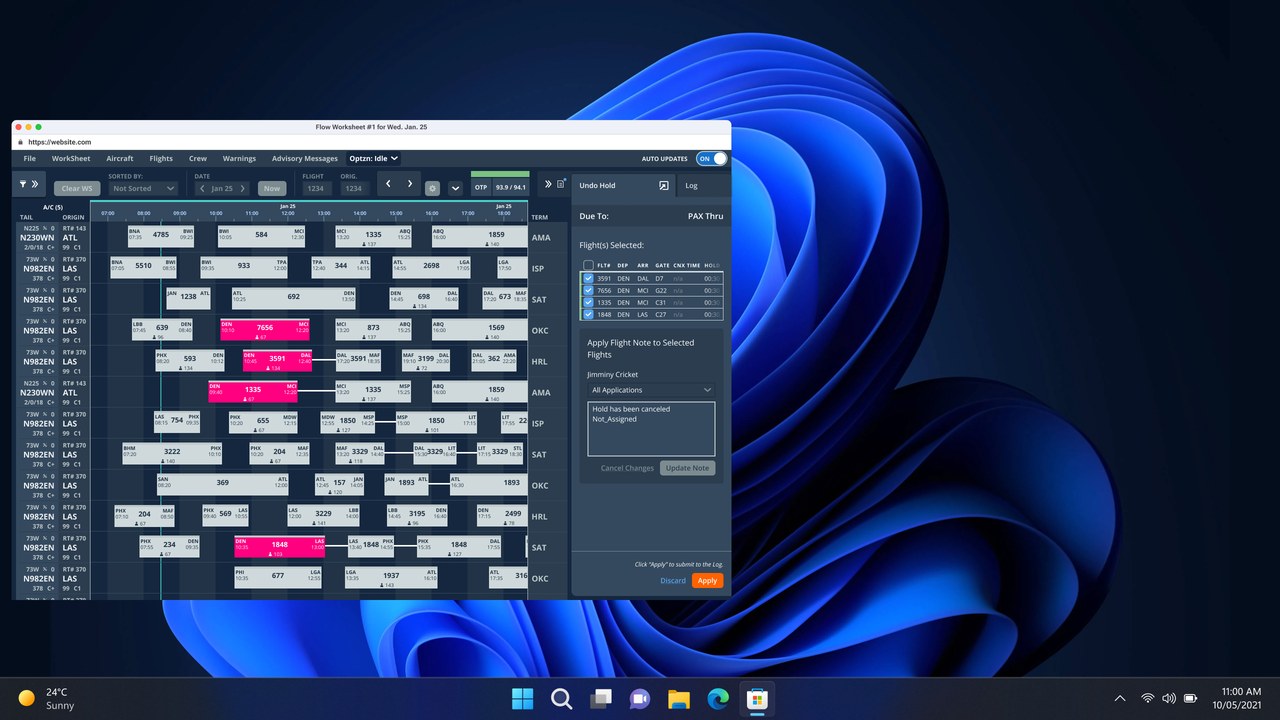Click the Discard link
This screenshot has width=1280, height=720.
pyautogui.click(x=673, y=581)
